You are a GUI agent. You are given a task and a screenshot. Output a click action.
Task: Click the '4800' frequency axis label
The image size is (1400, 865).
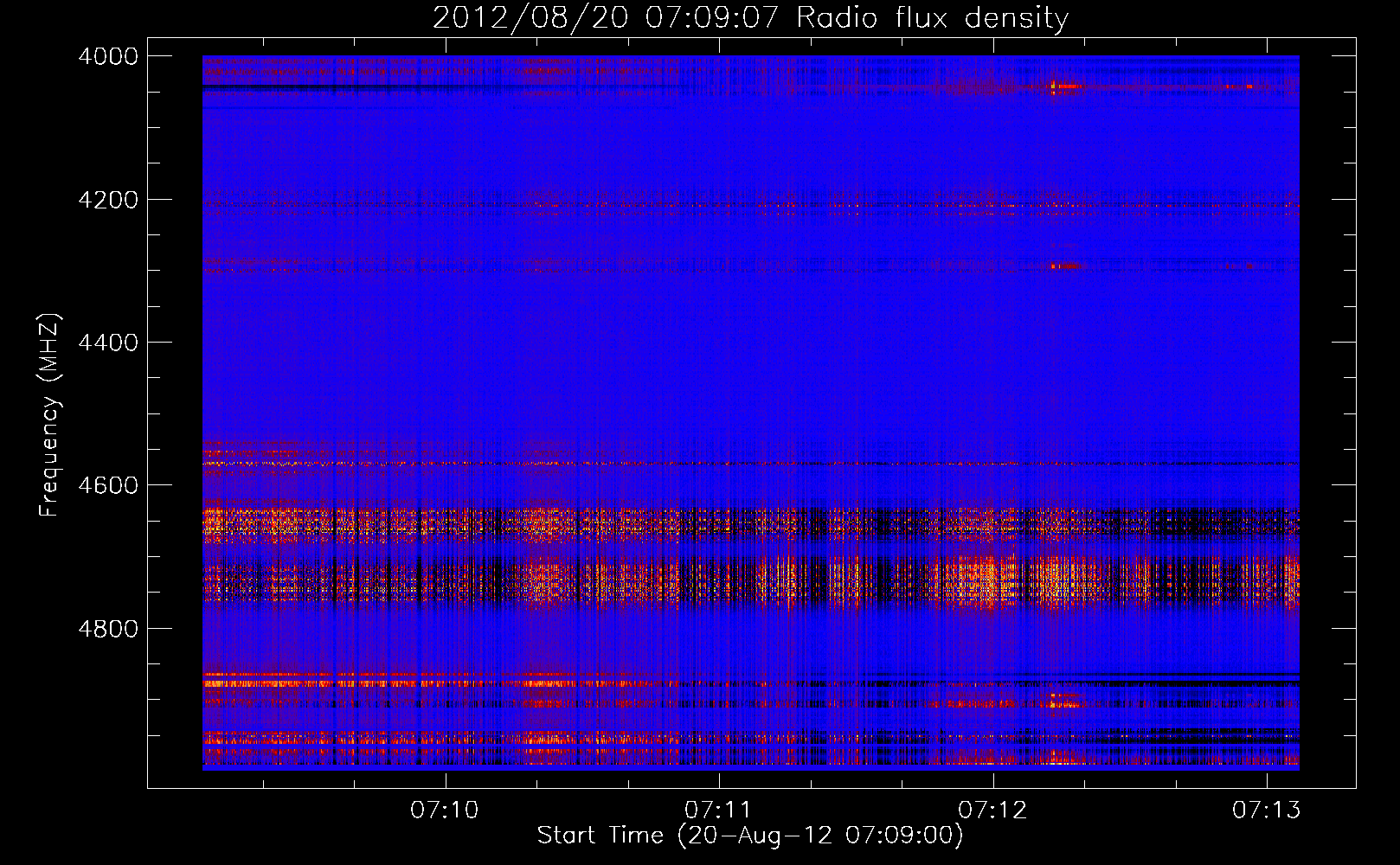(107, 629)
